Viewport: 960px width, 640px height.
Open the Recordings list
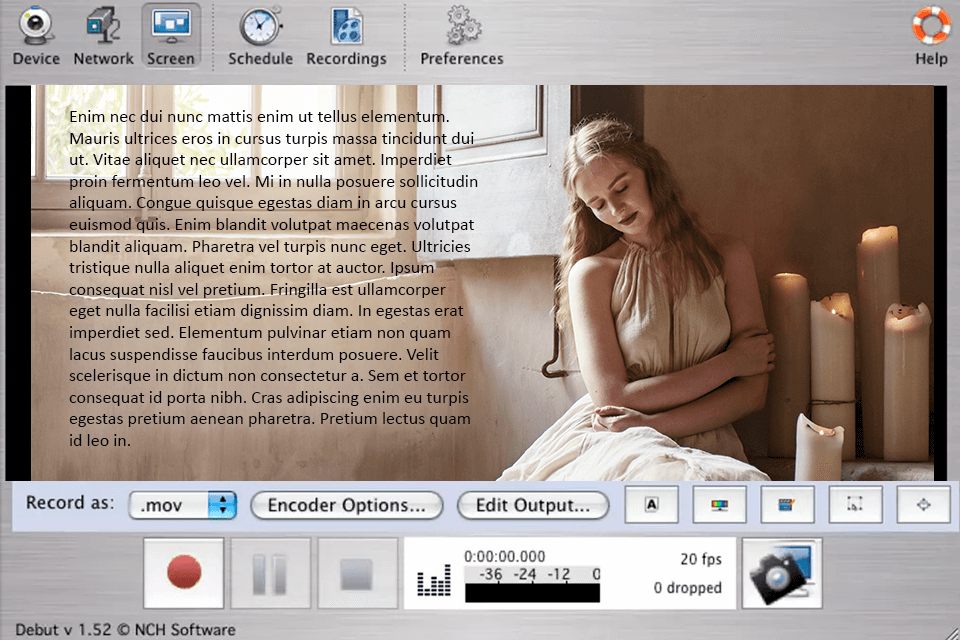tap(347, 37)
